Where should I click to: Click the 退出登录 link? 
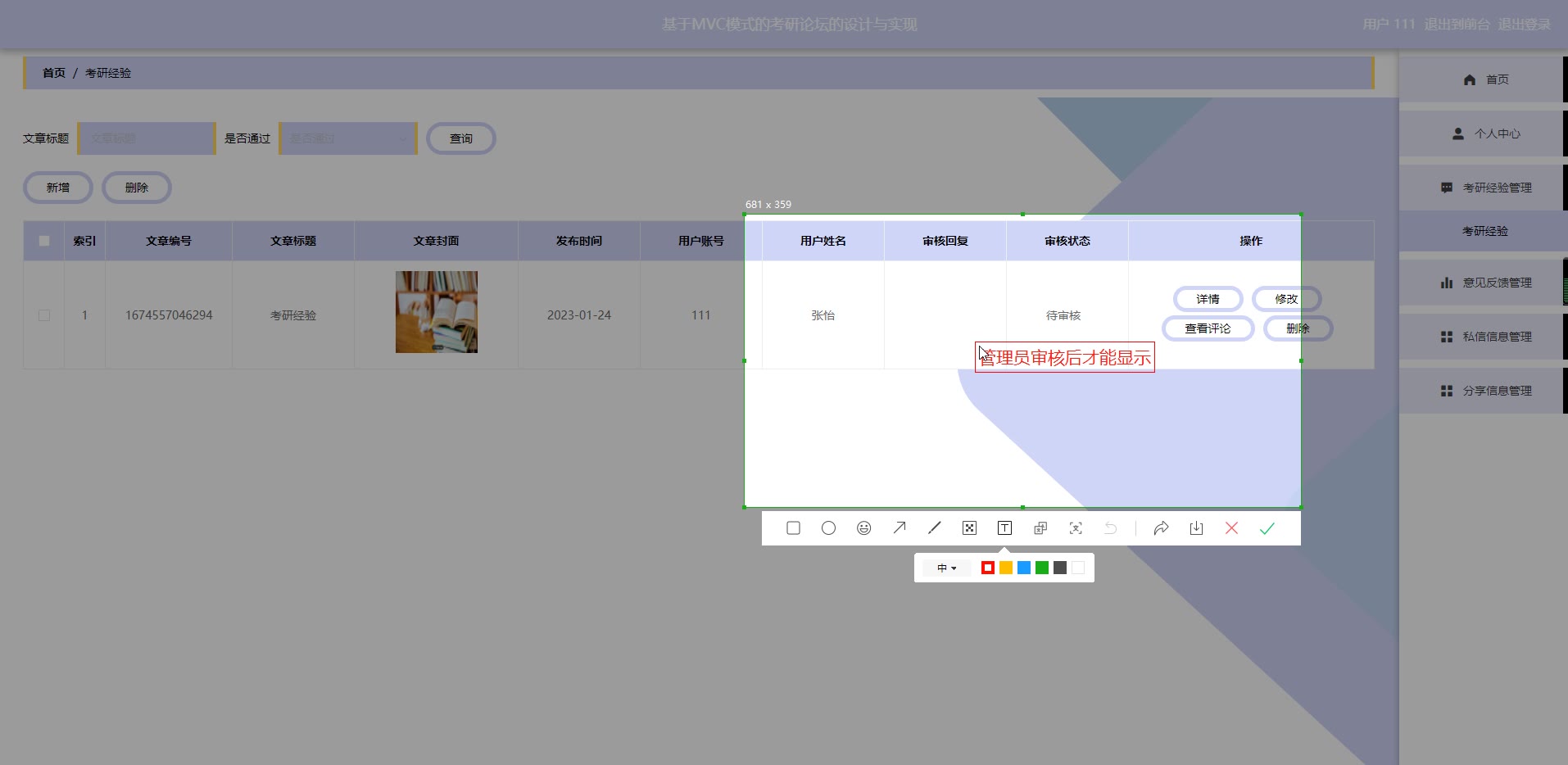(x=1525, y=25)
